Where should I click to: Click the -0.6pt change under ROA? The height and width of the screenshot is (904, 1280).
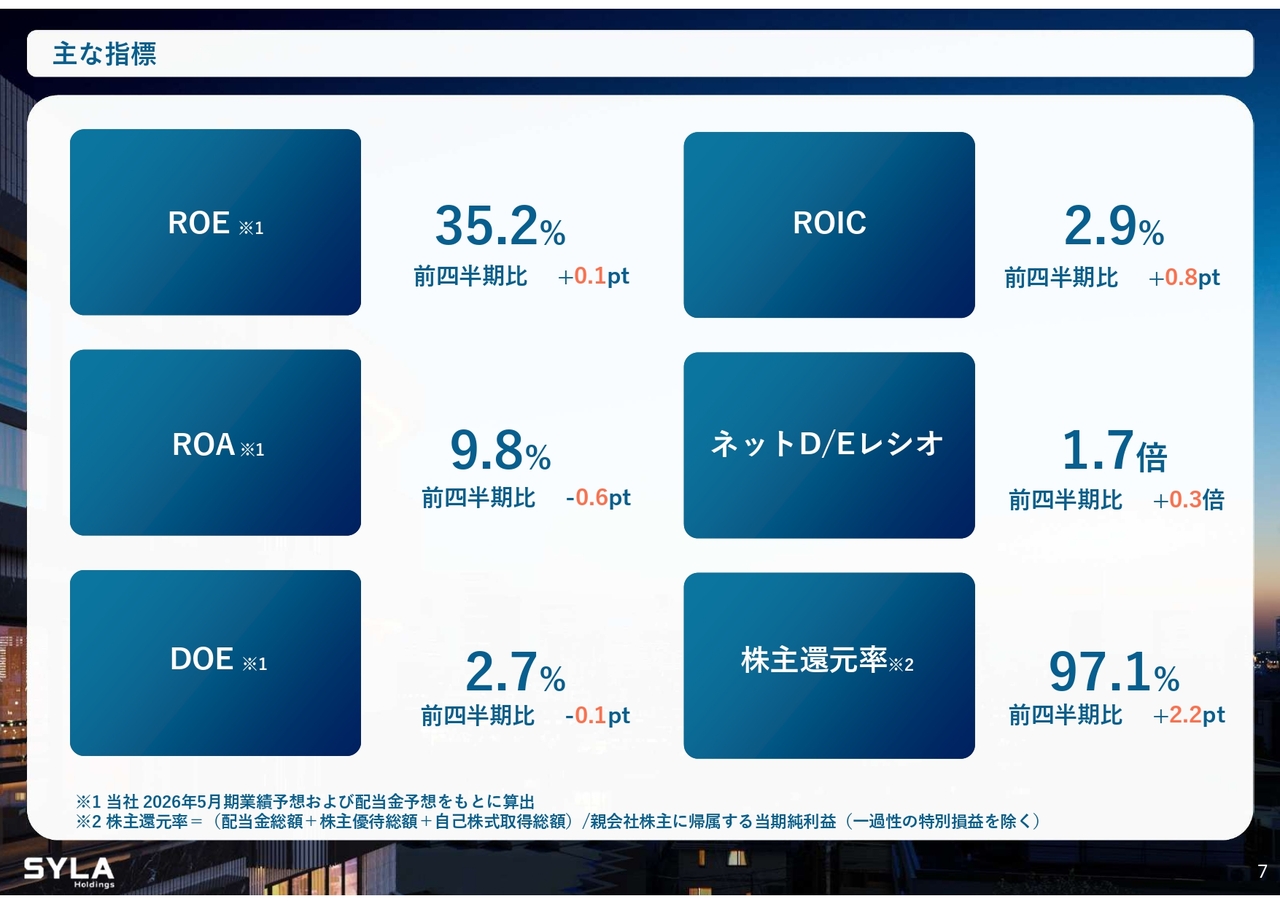(x=597, y=498)
